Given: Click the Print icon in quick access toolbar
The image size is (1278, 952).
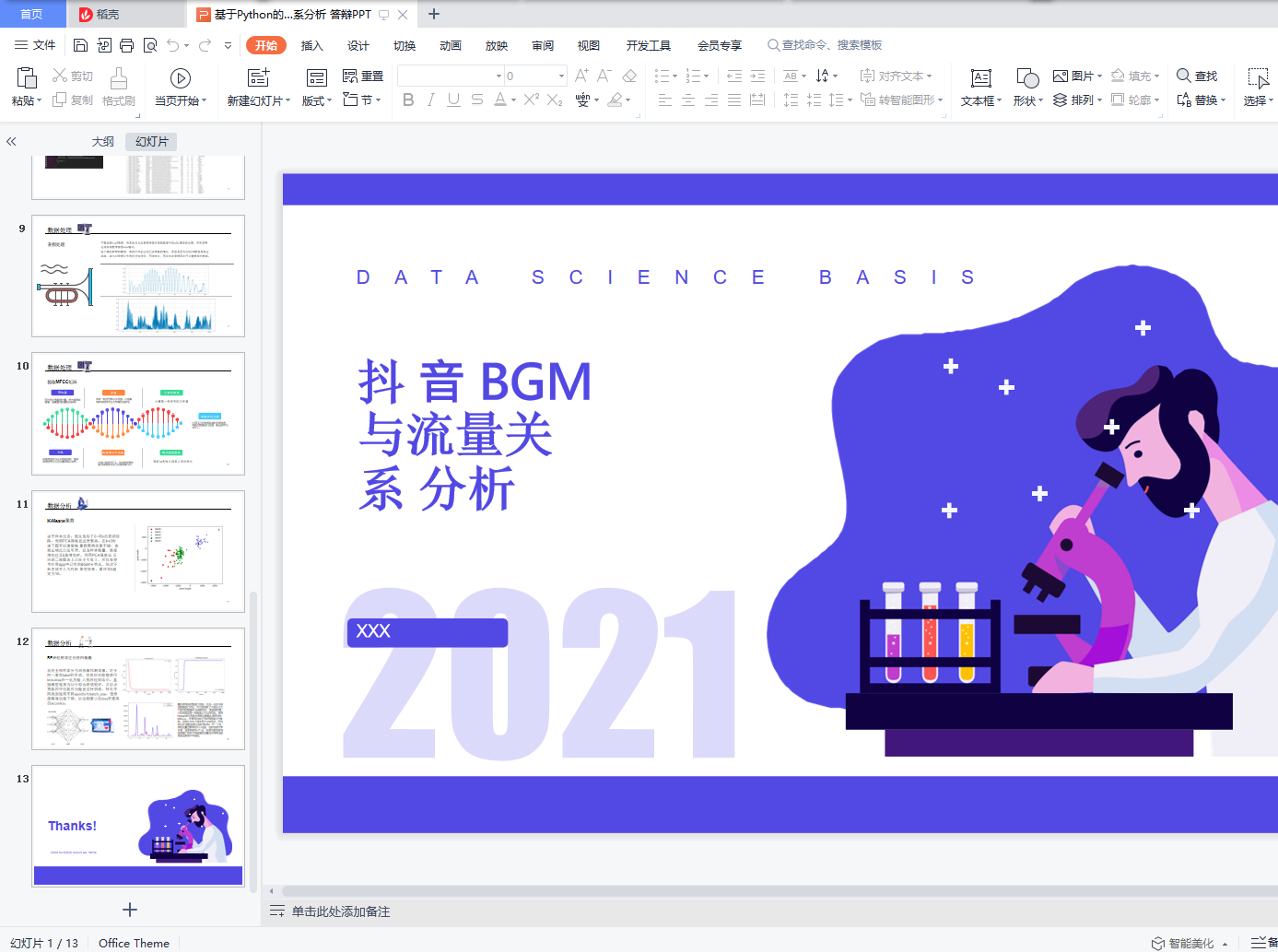Looking at the screenshot, I should pyautogui.click(x=126, y=45).
